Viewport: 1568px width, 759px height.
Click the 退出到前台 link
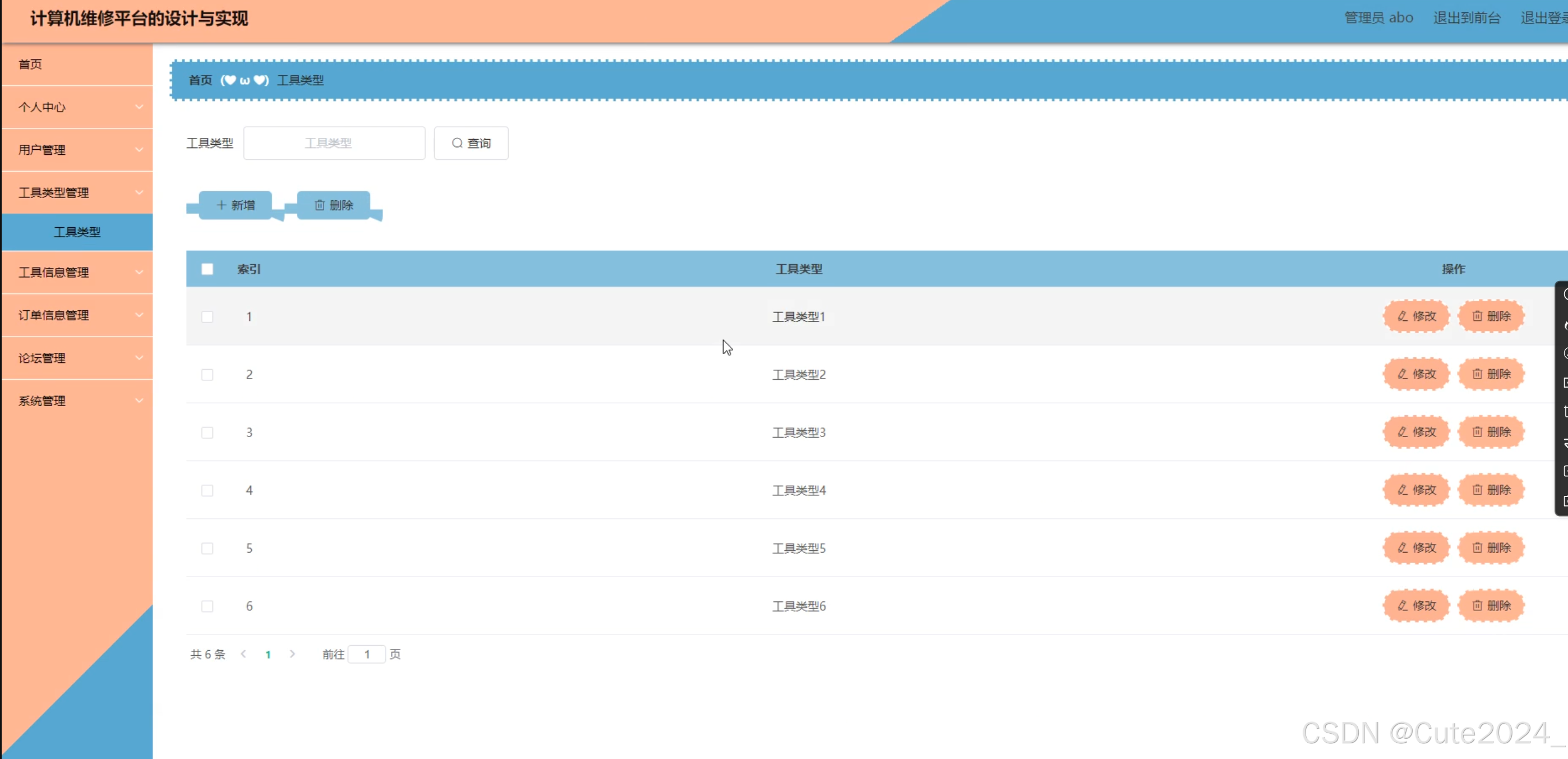click(x=1466, y=17)
